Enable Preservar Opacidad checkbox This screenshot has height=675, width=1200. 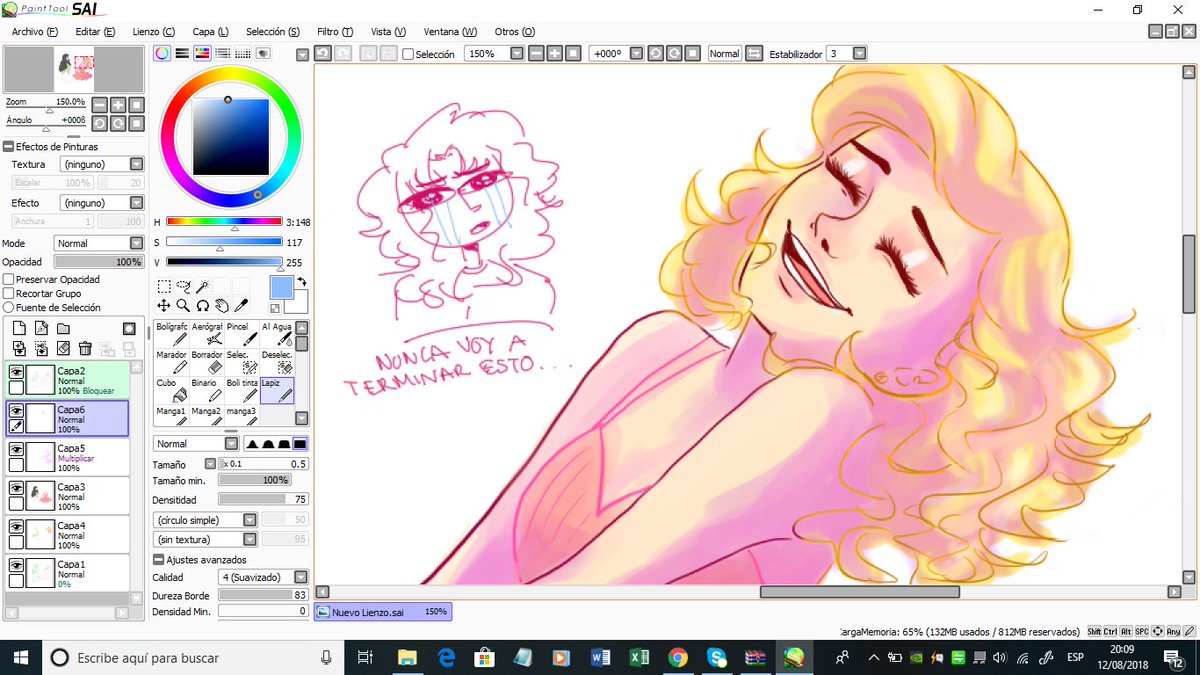pyautogui.click(x=8, y=279)
